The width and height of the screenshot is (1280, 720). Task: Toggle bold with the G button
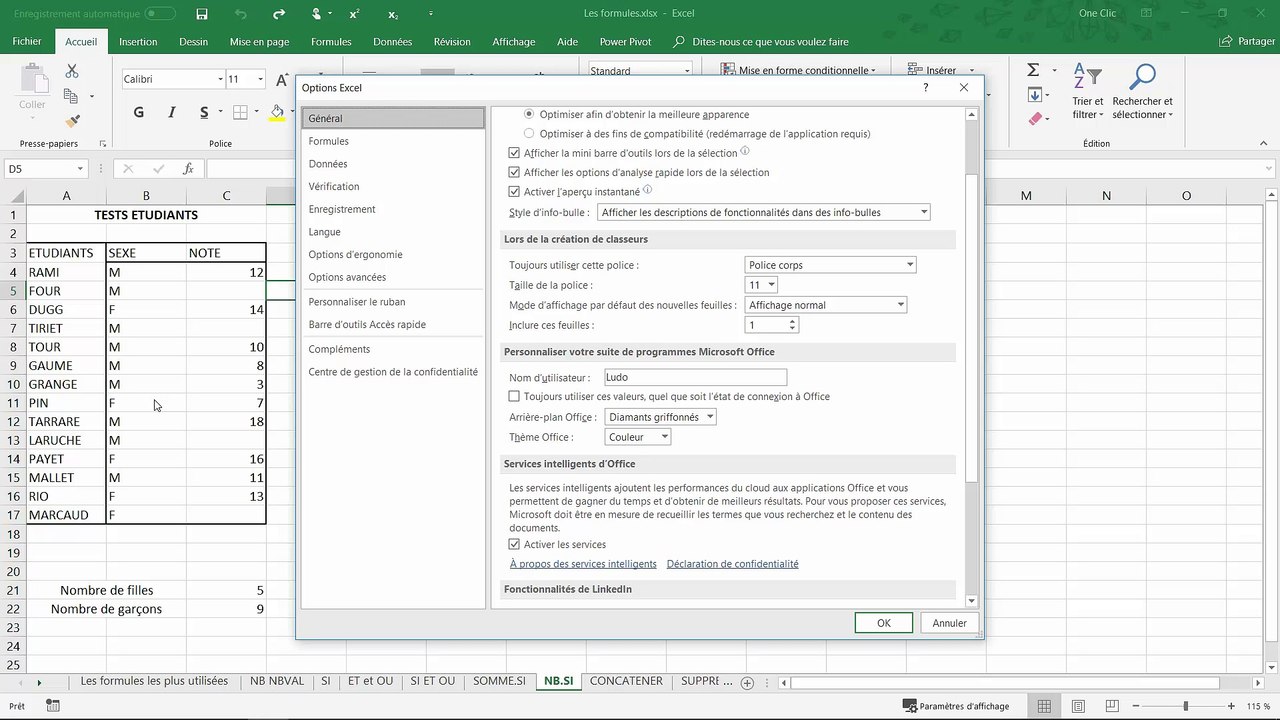click(x=139, y=112)
